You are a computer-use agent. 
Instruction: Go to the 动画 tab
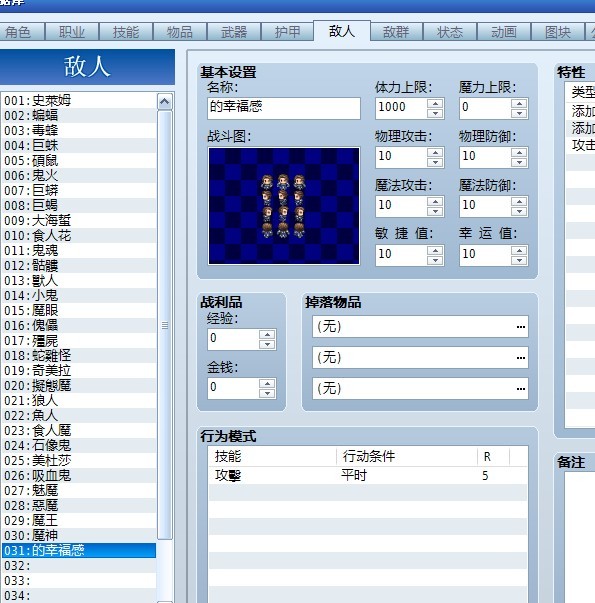pyautogui.click(x=504, y=32)
